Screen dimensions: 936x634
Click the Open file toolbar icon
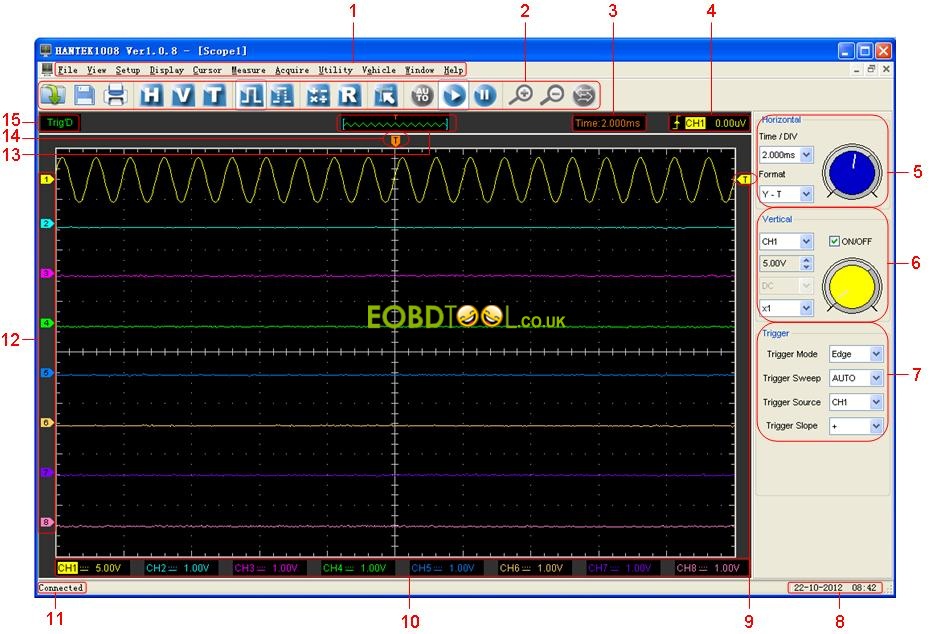pyautogui.click(x=53, y=95)
